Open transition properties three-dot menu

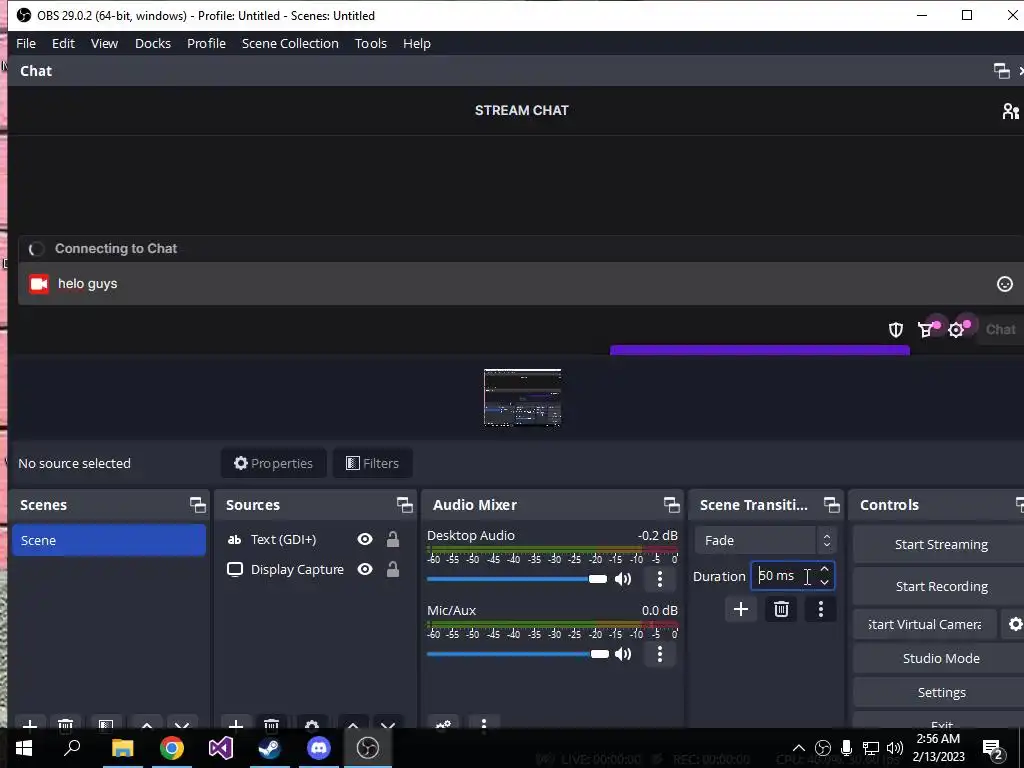pyautogui.click(x=821, y=609)
